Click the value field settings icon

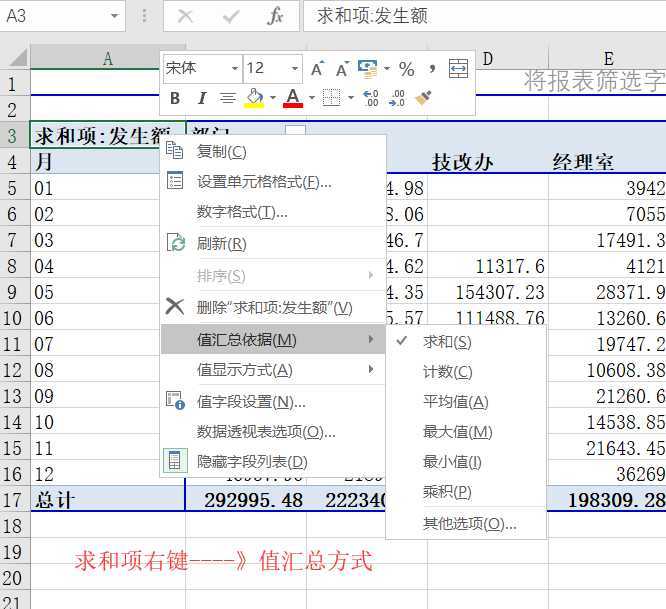point(175,400)
